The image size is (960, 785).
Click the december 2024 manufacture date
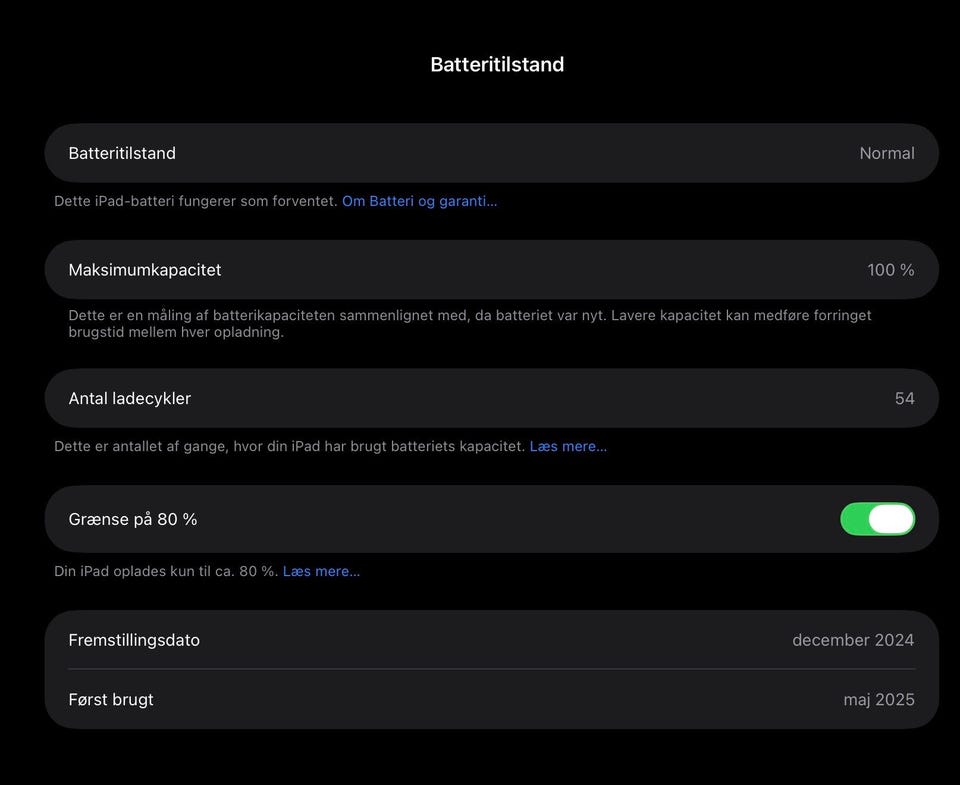[852, 640]
